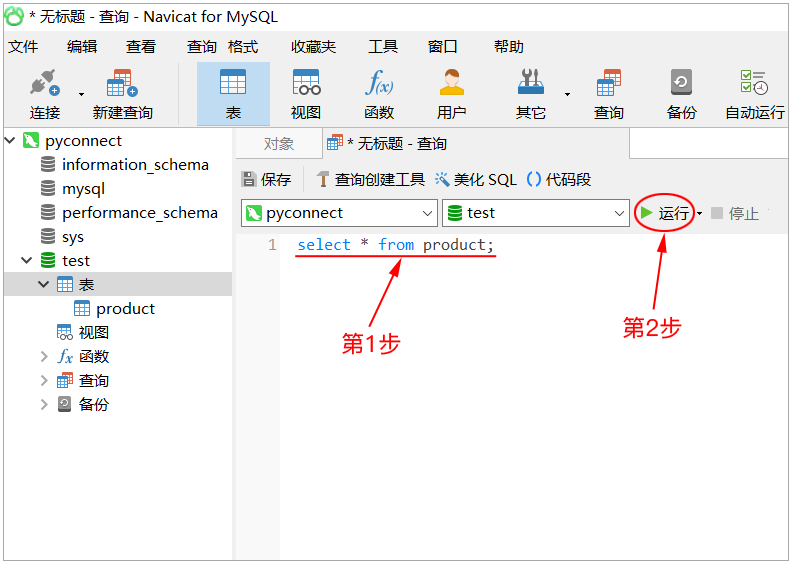Open the 窗口 menu

point(442,46)
